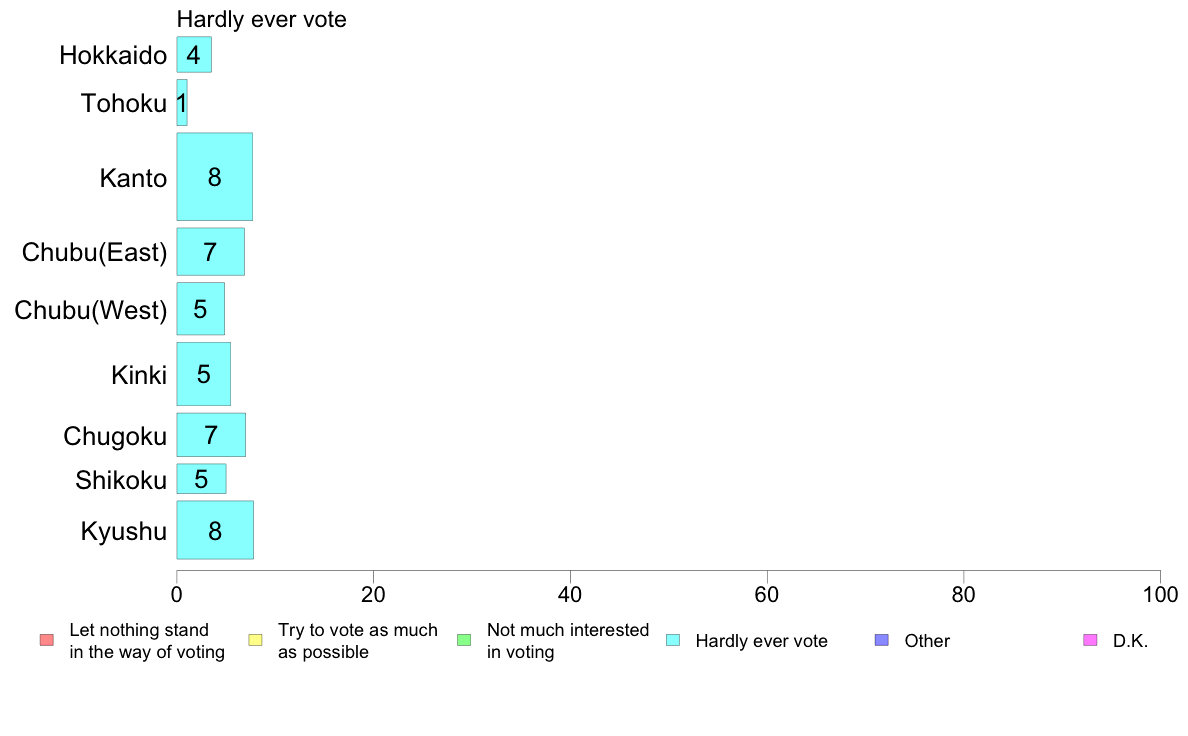Select the Kyushu bar showing 8
The width and height of the screenshot is (1188, 736).
pyautogui.click(x=215, y=530)
